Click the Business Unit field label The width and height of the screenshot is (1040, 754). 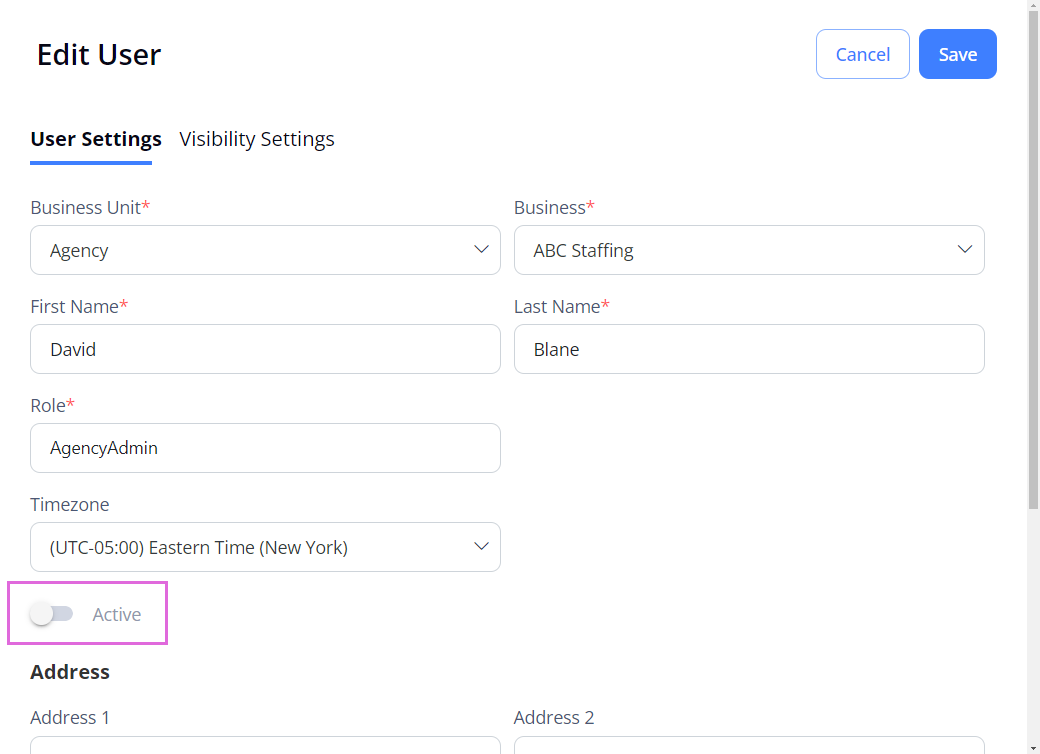(x=90, y=208)
